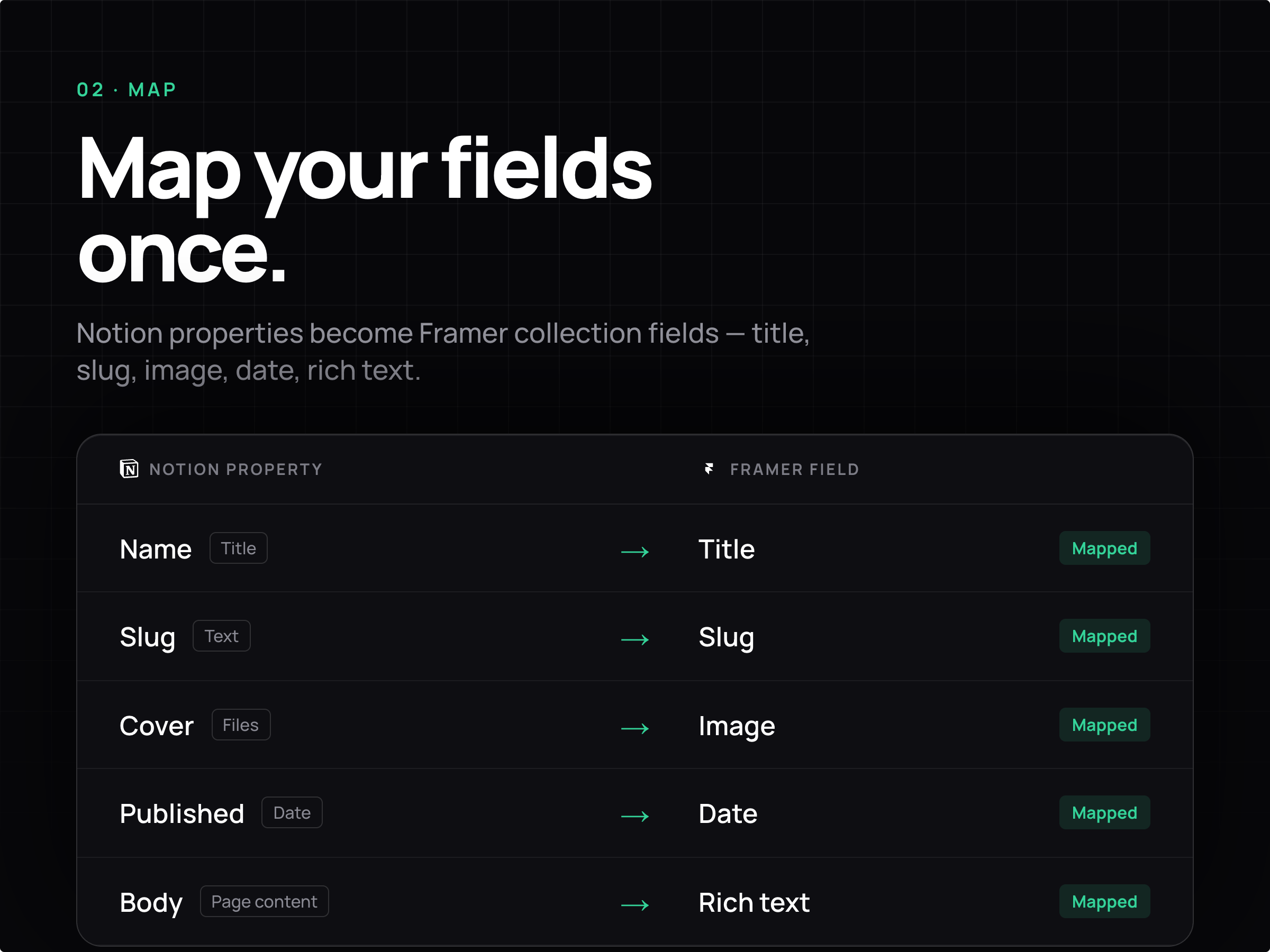Click the Mapped badge for Slug field
This screenshot has height=952, width=1270.
(1104, 636)
